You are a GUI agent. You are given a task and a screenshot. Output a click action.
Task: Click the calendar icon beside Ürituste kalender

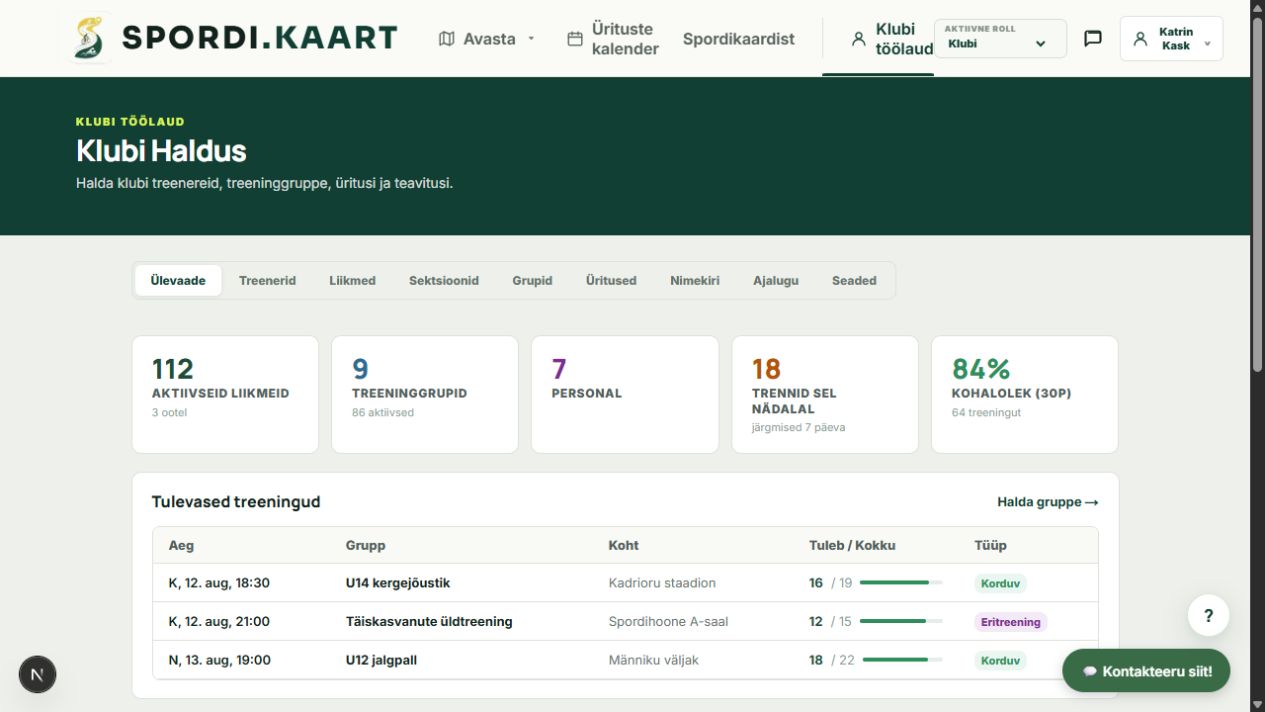click(575, 39)
